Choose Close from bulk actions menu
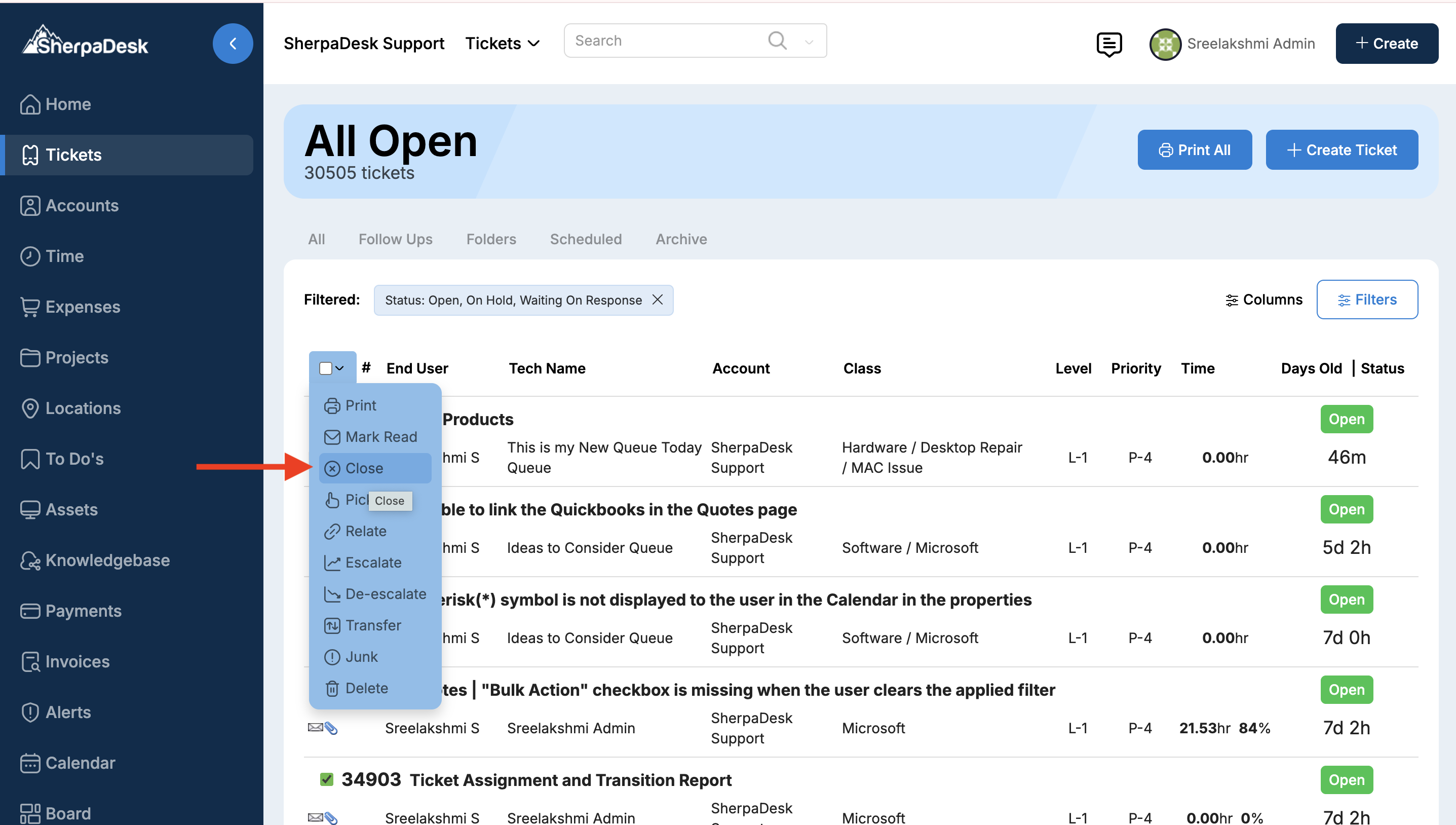This screenshot has width=1456, height=825. tap(364, 468)
